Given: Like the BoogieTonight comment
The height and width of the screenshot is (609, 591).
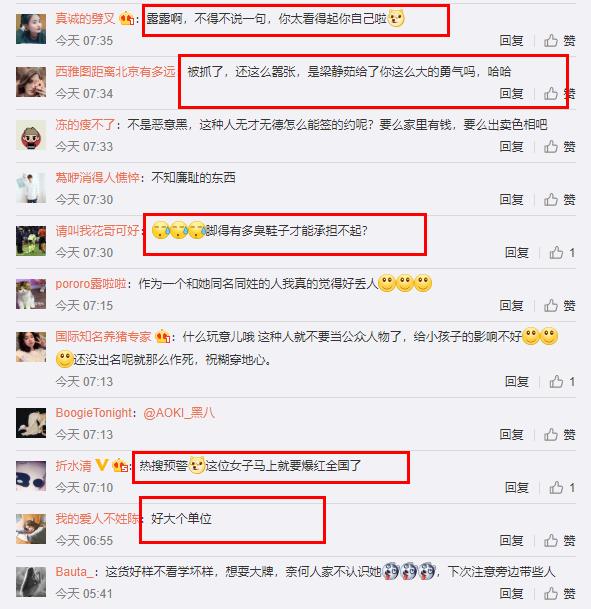Looking at the screenshot, I should (559, 434).
